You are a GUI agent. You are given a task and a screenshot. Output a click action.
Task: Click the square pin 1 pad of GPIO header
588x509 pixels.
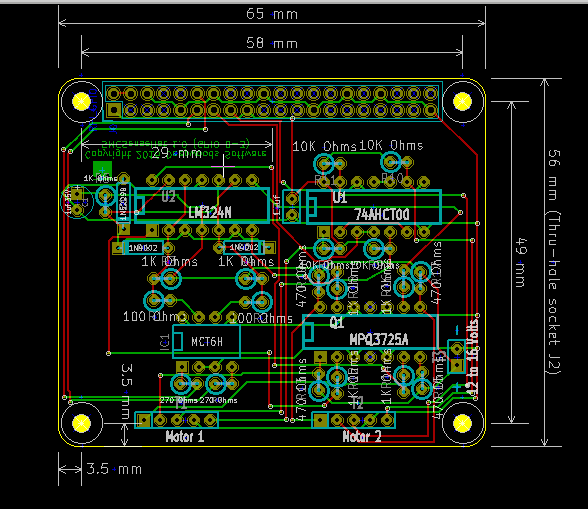coord(114,110)
